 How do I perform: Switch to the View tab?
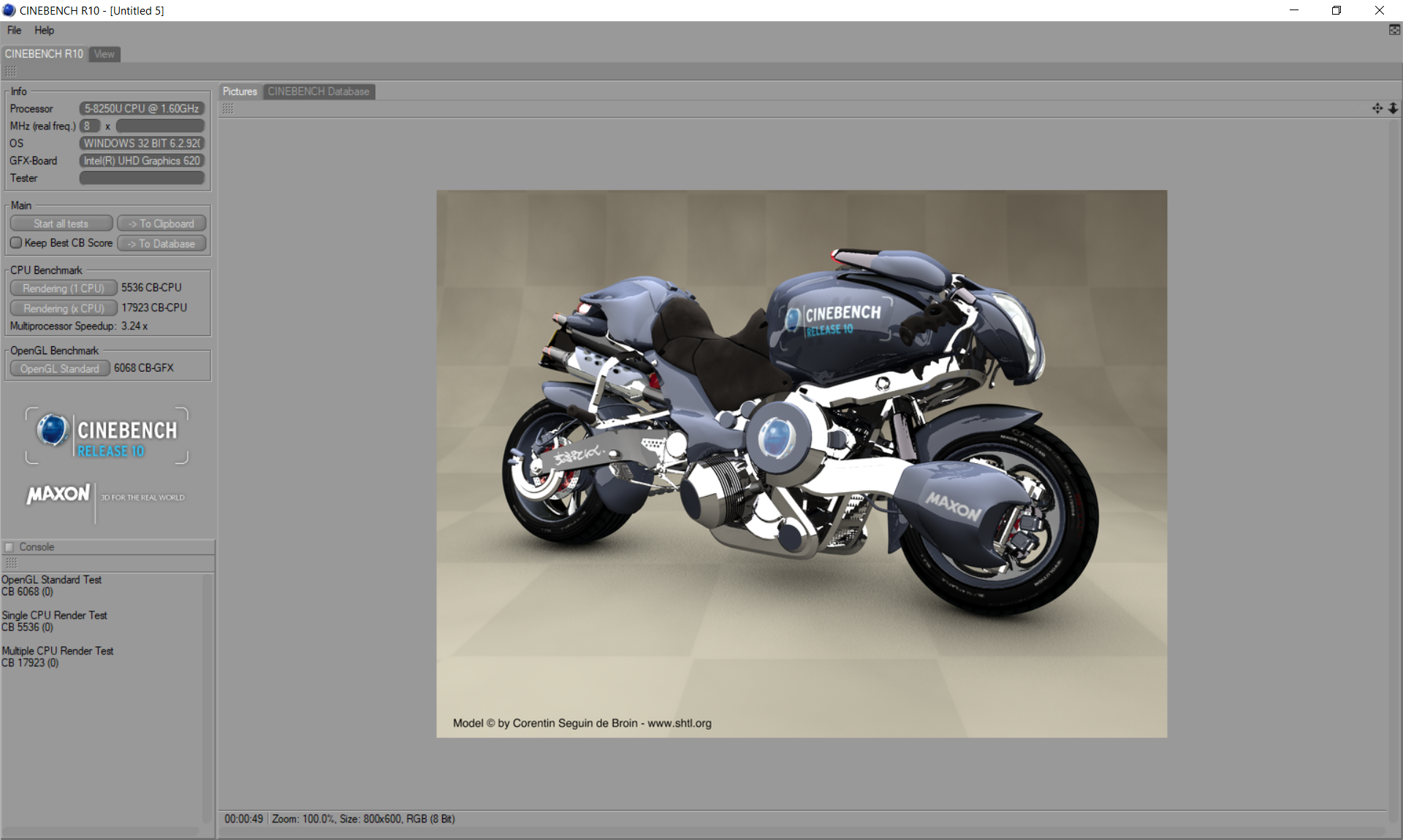click(104, 54)
